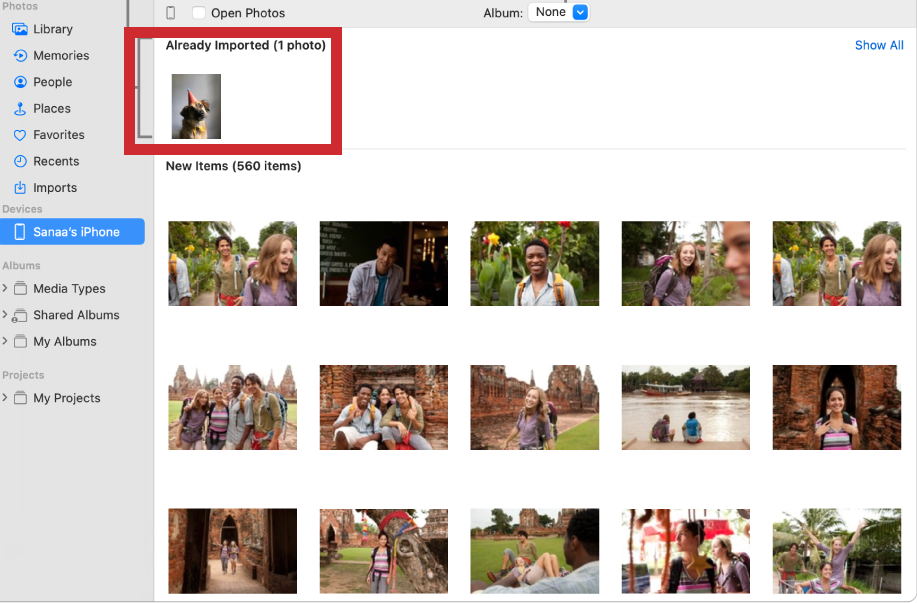Click the New Items (560 items) heading

click(233, 166)
